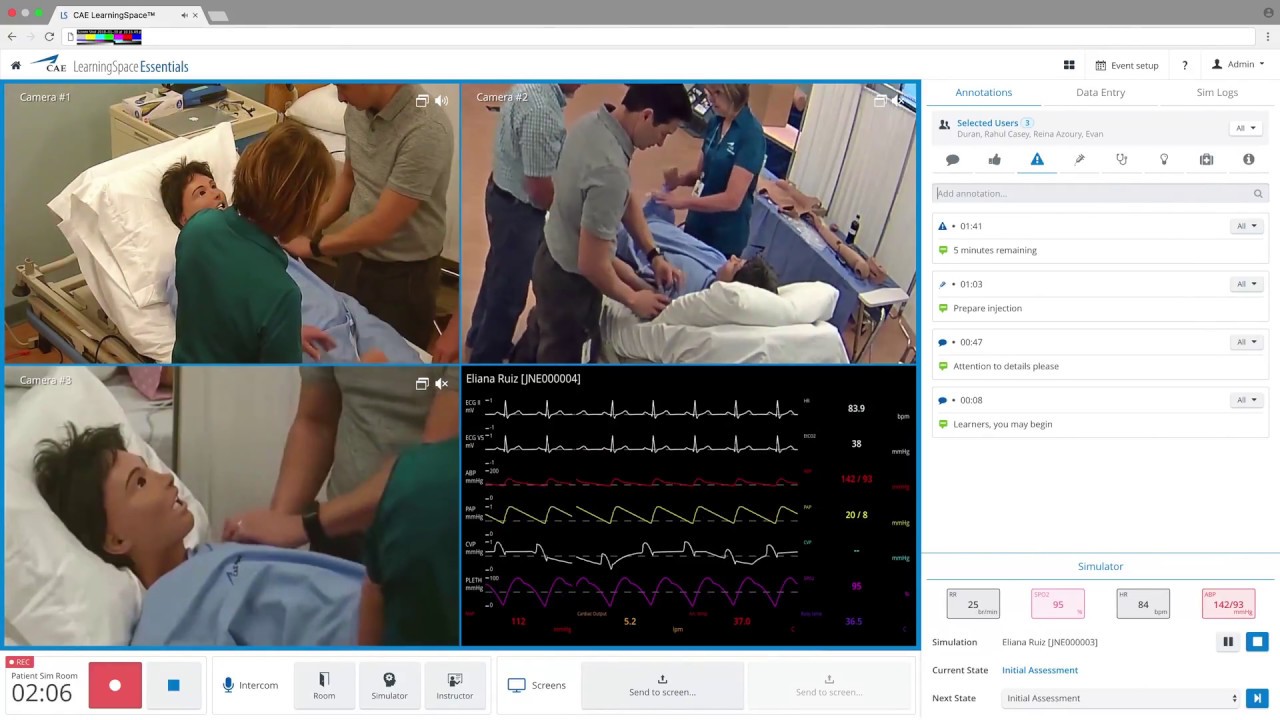Click the browser reload icon
Screen dimensions: 1280x720
point(49,36)
